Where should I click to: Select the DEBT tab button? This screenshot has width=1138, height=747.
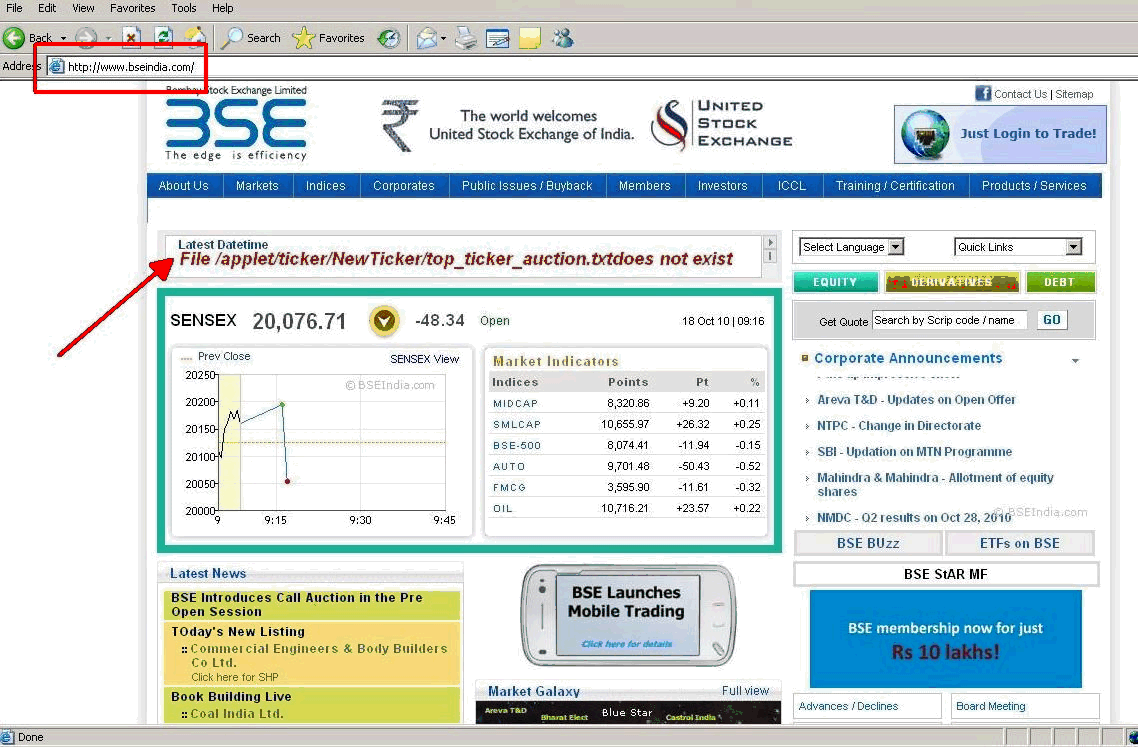tap(1060, 282)
